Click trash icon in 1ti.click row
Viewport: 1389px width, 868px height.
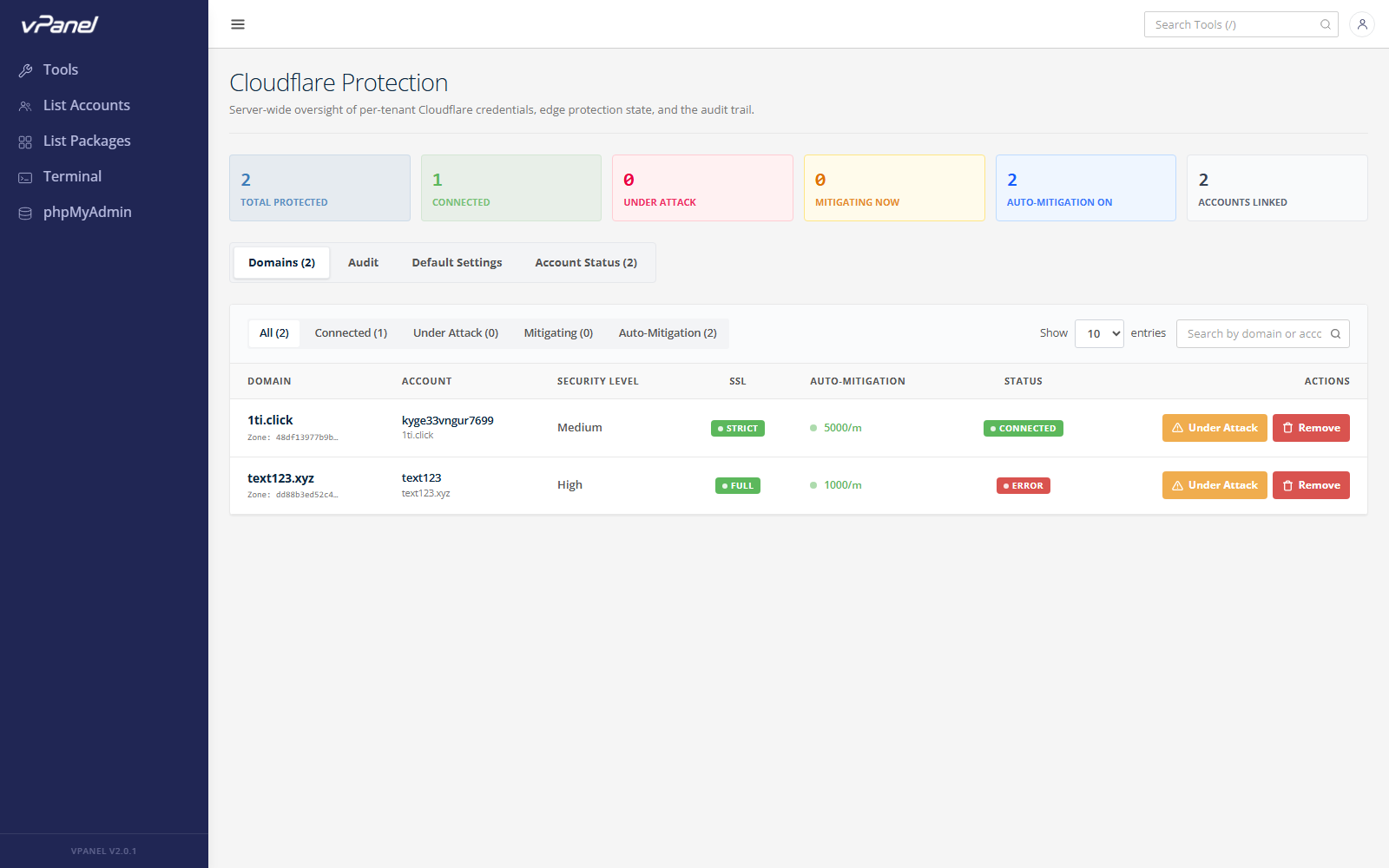(x=1288, y=428)
